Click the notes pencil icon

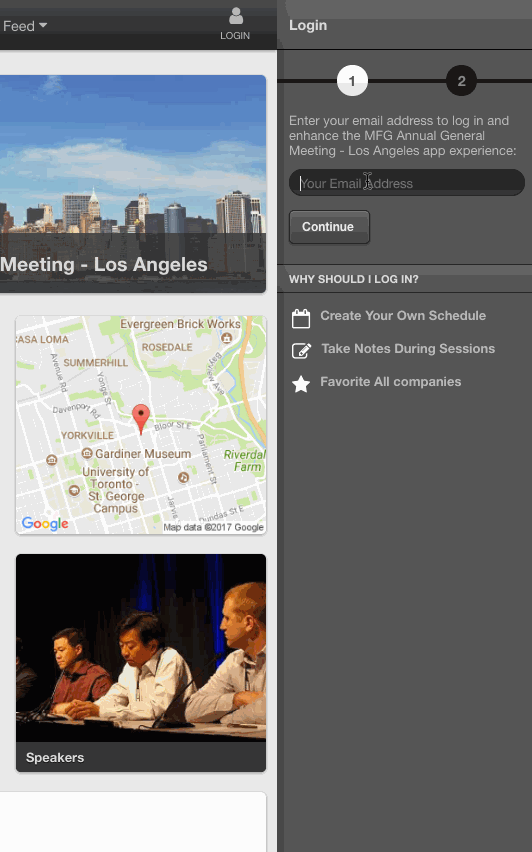[302, 351]
